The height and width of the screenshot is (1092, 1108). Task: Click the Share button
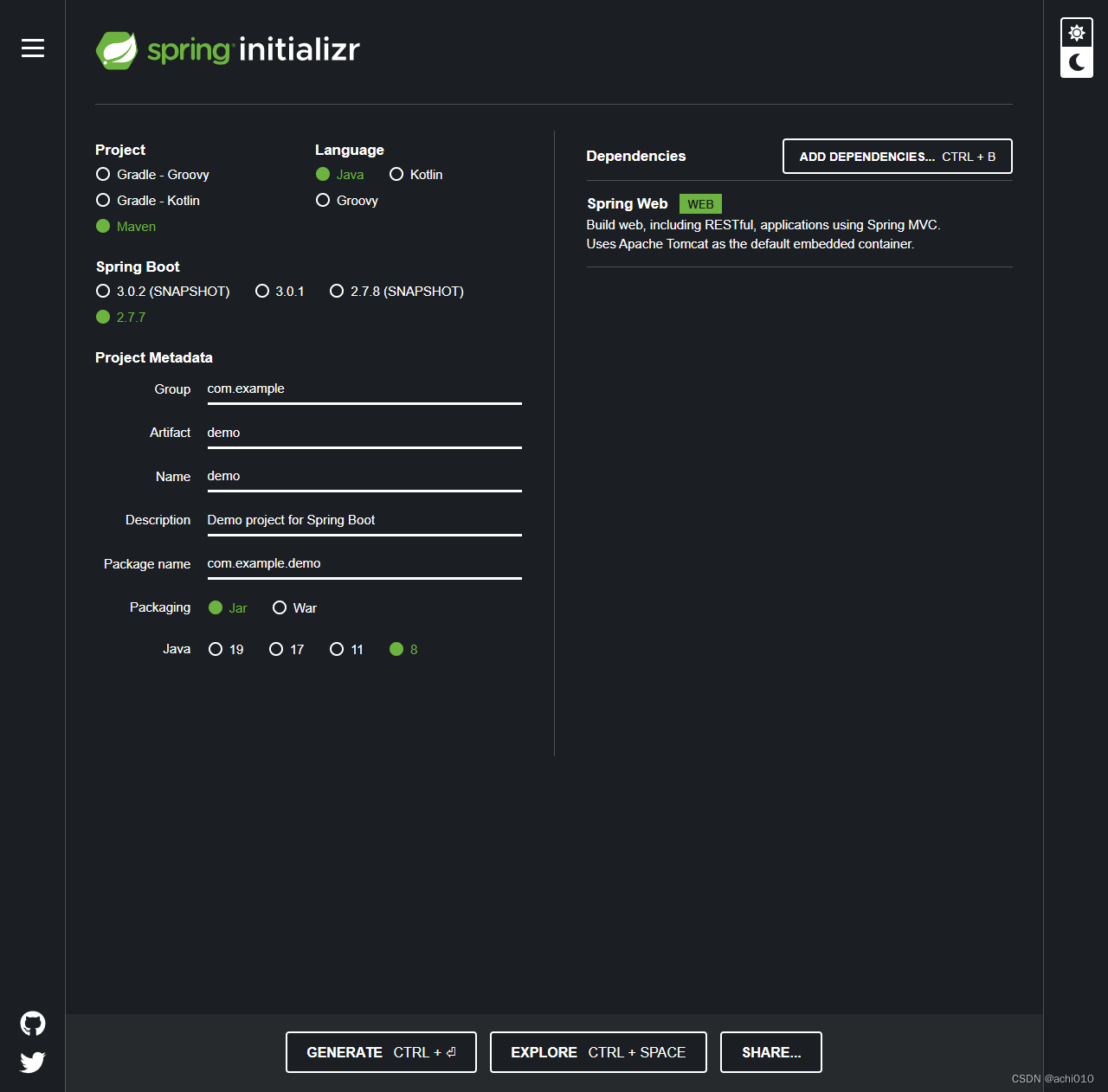point(771,1052)
